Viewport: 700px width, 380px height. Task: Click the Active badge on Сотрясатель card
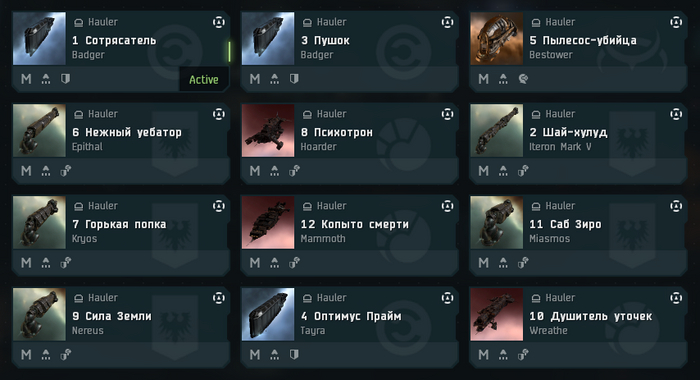(x=204, y=79)
